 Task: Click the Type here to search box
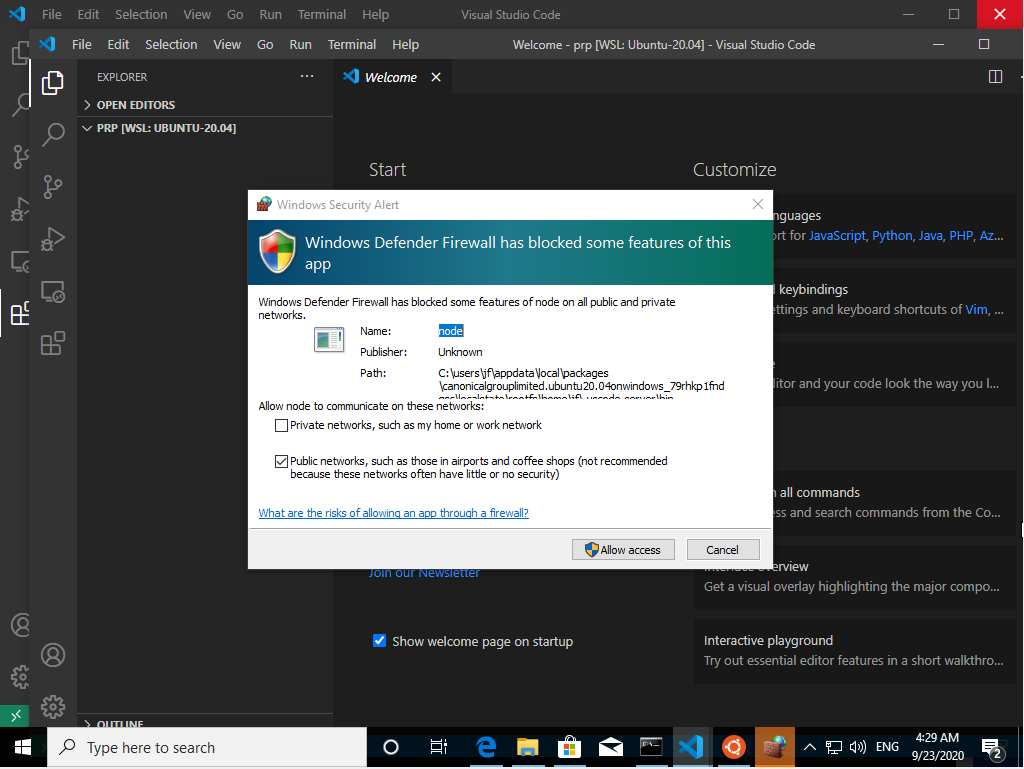(x=207, y=748)
